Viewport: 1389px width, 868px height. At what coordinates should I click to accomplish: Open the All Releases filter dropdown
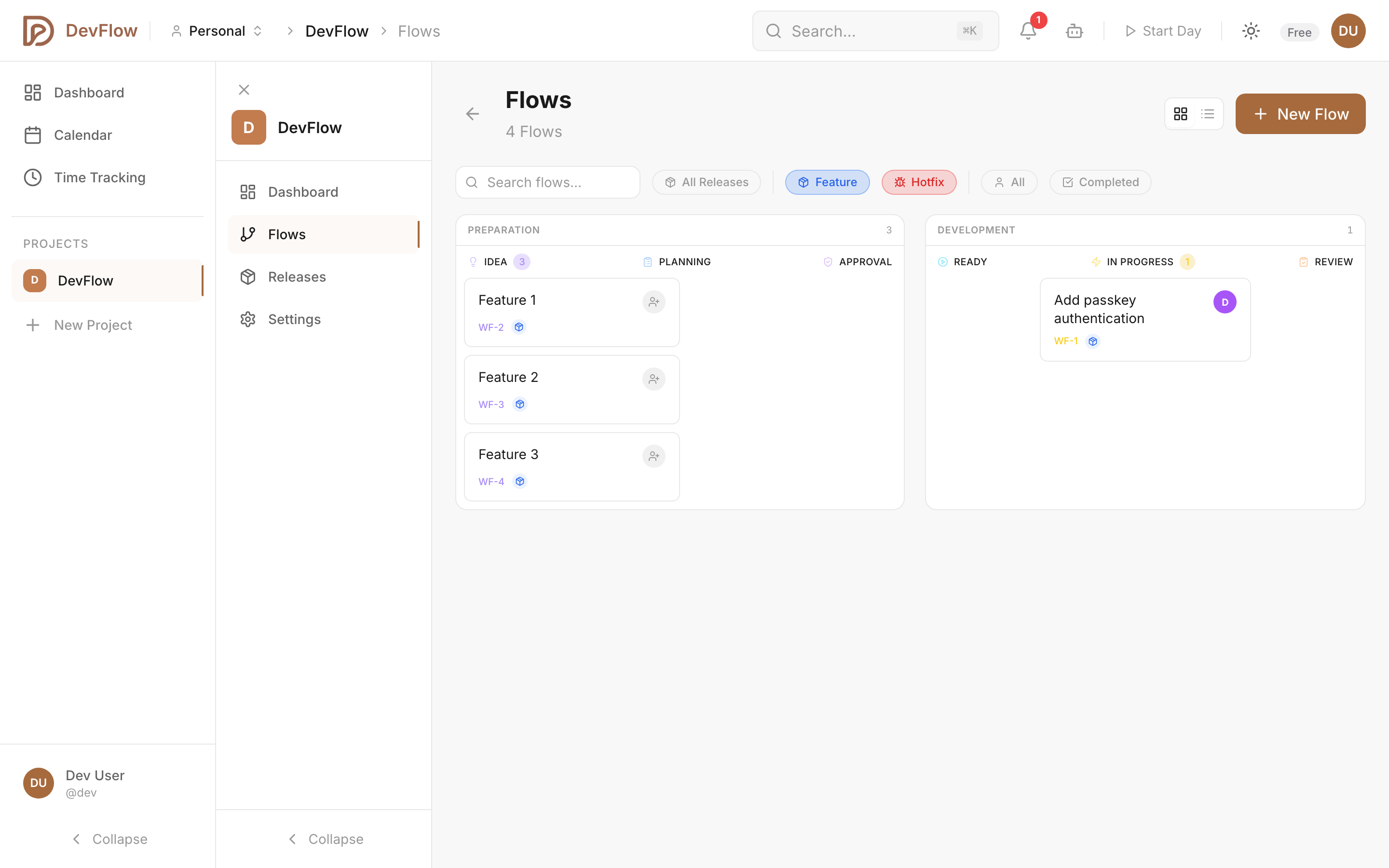click(x=706, y=182)
